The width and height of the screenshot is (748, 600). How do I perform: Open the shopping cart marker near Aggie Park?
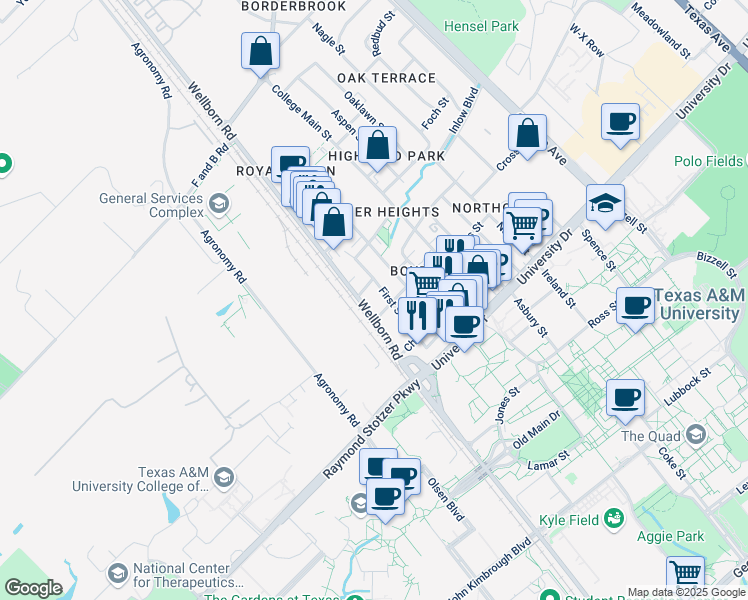tap(686, 575)
